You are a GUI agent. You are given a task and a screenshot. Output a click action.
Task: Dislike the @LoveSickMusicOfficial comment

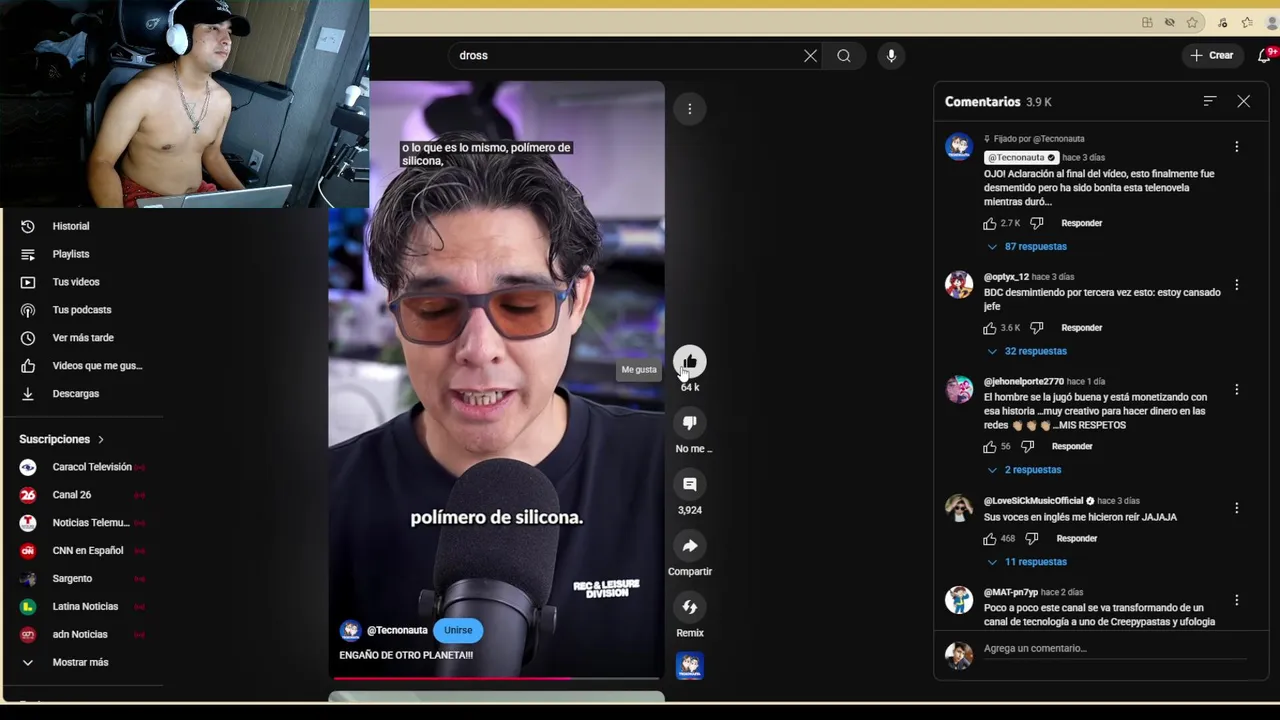pos(1031,538)
